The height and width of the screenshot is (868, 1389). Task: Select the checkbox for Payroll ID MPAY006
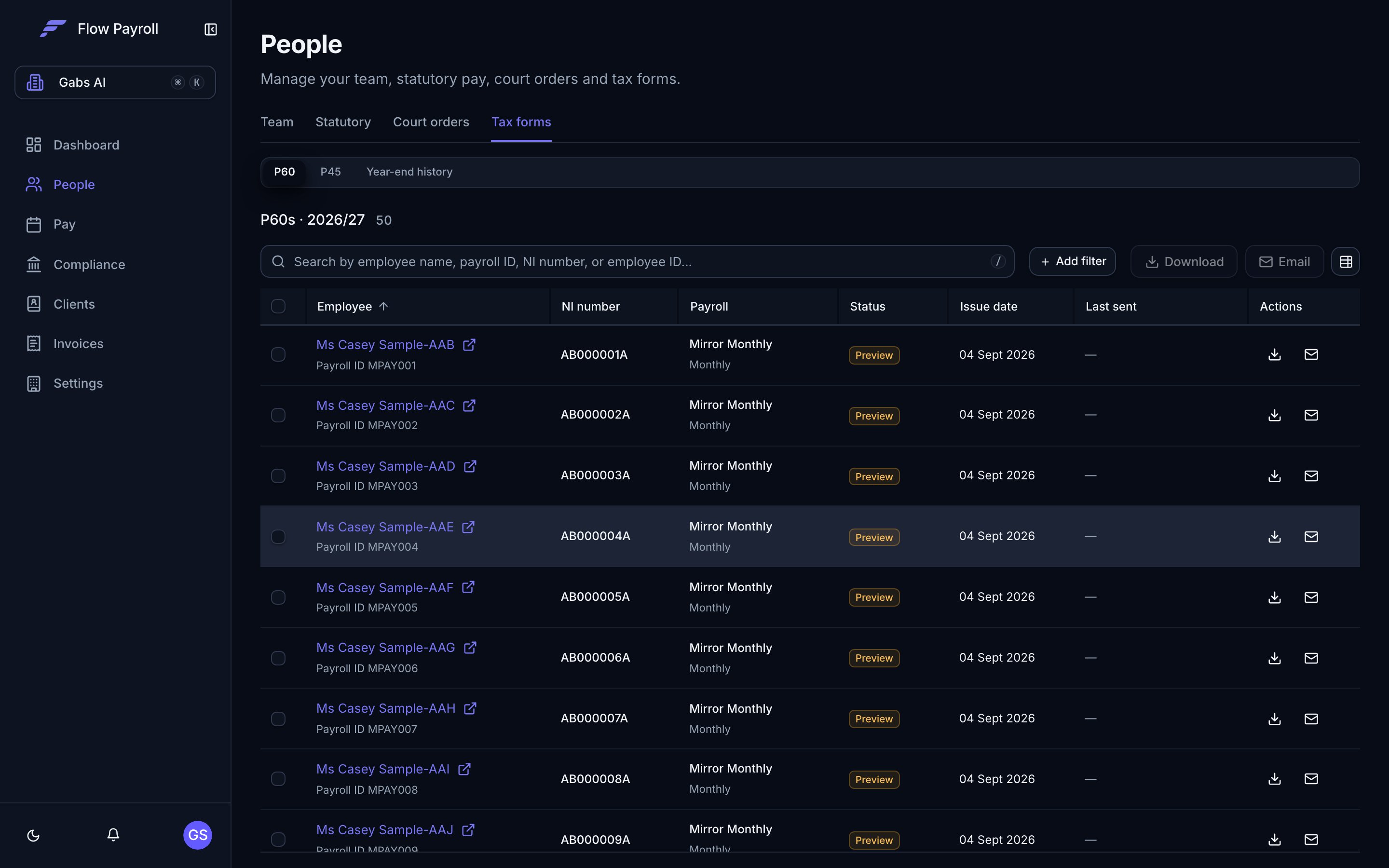tap(278, 658)
